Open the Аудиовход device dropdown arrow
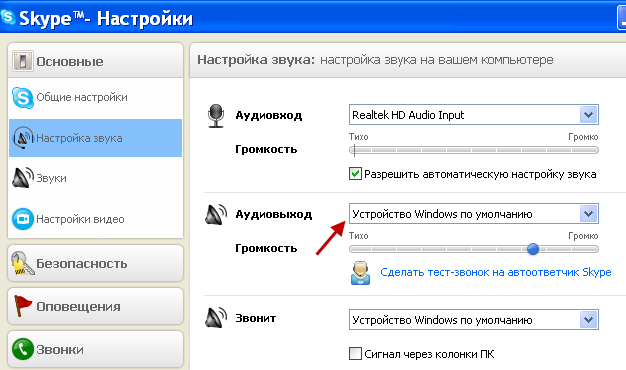Image resolution: width=626 pixels, height=370 pixels. [588, 115]
